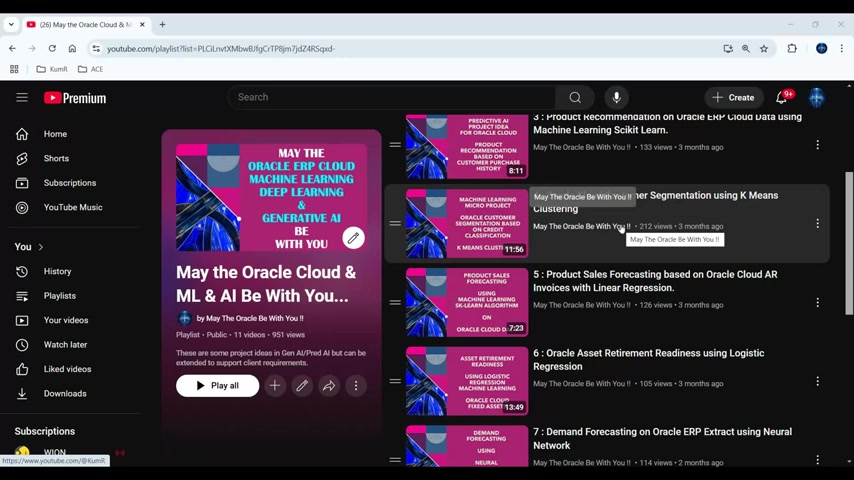The image size is (854, 480).
Task: Click the YouTube search input field
Action: 392,98
